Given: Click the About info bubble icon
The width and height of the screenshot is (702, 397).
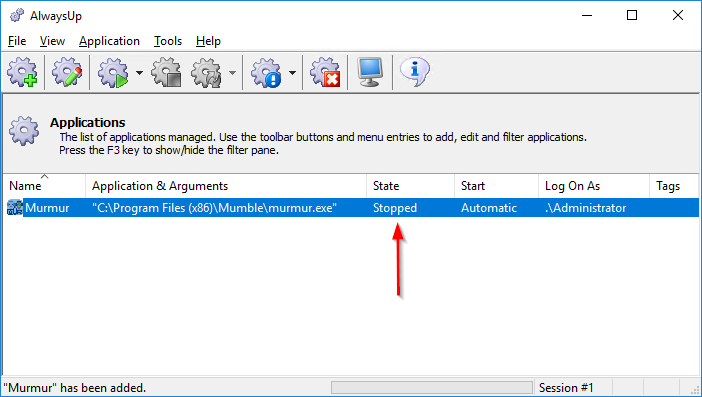Looking at the screenshot, I should click(x=415, y=72).
